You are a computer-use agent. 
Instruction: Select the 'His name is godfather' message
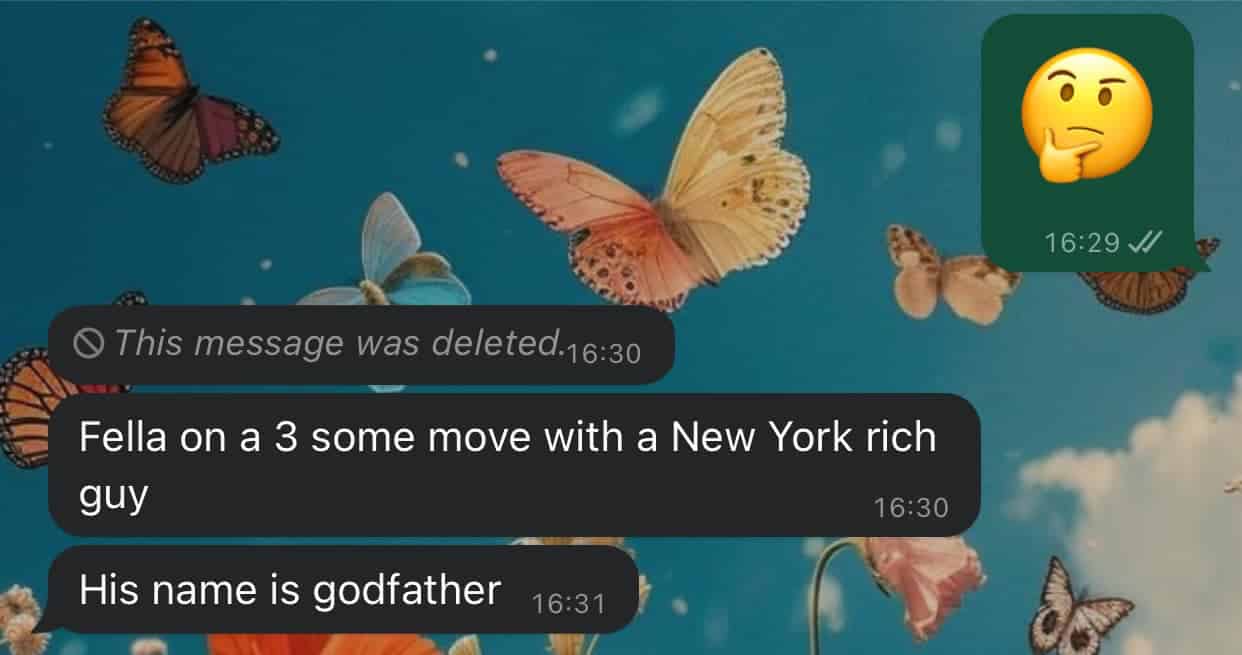coord(343,590)
